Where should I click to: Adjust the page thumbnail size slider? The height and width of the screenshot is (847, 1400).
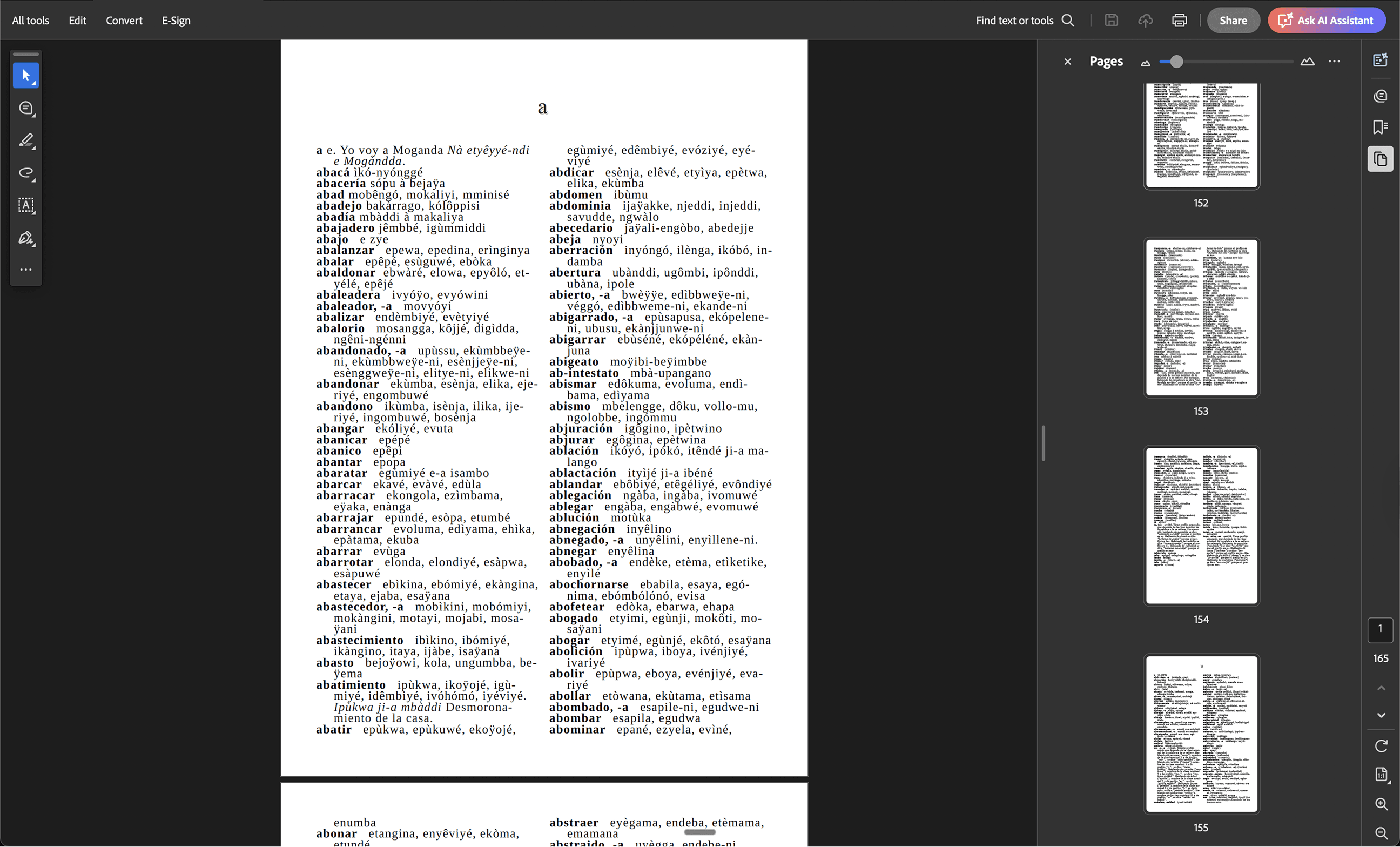click(x=1176, y=62)
